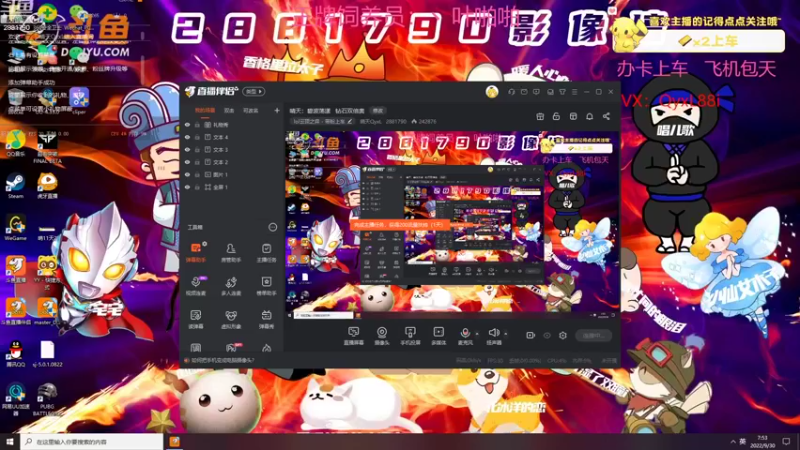Image resolution: width=800 pixels, height=450 pixels.
Task: Click 修改 button next to stream title
Action: click(x=378, y=111)
